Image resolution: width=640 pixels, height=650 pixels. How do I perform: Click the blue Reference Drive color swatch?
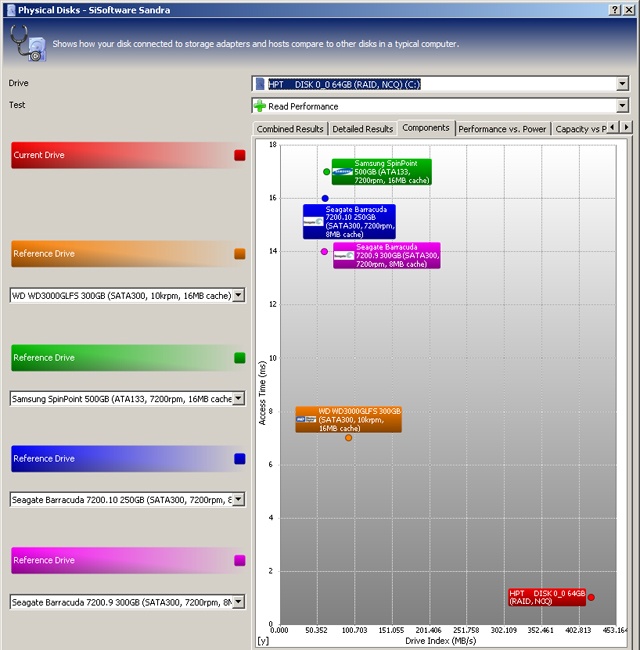[240, 459]
